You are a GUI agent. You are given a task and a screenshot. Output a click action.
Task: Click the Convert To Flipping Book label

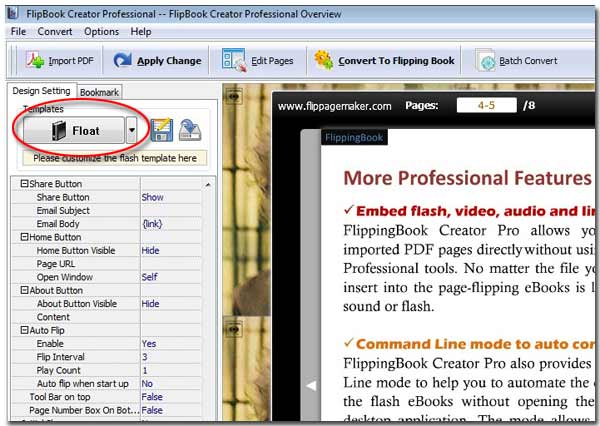pyautogui.click(x=396, y=60)
